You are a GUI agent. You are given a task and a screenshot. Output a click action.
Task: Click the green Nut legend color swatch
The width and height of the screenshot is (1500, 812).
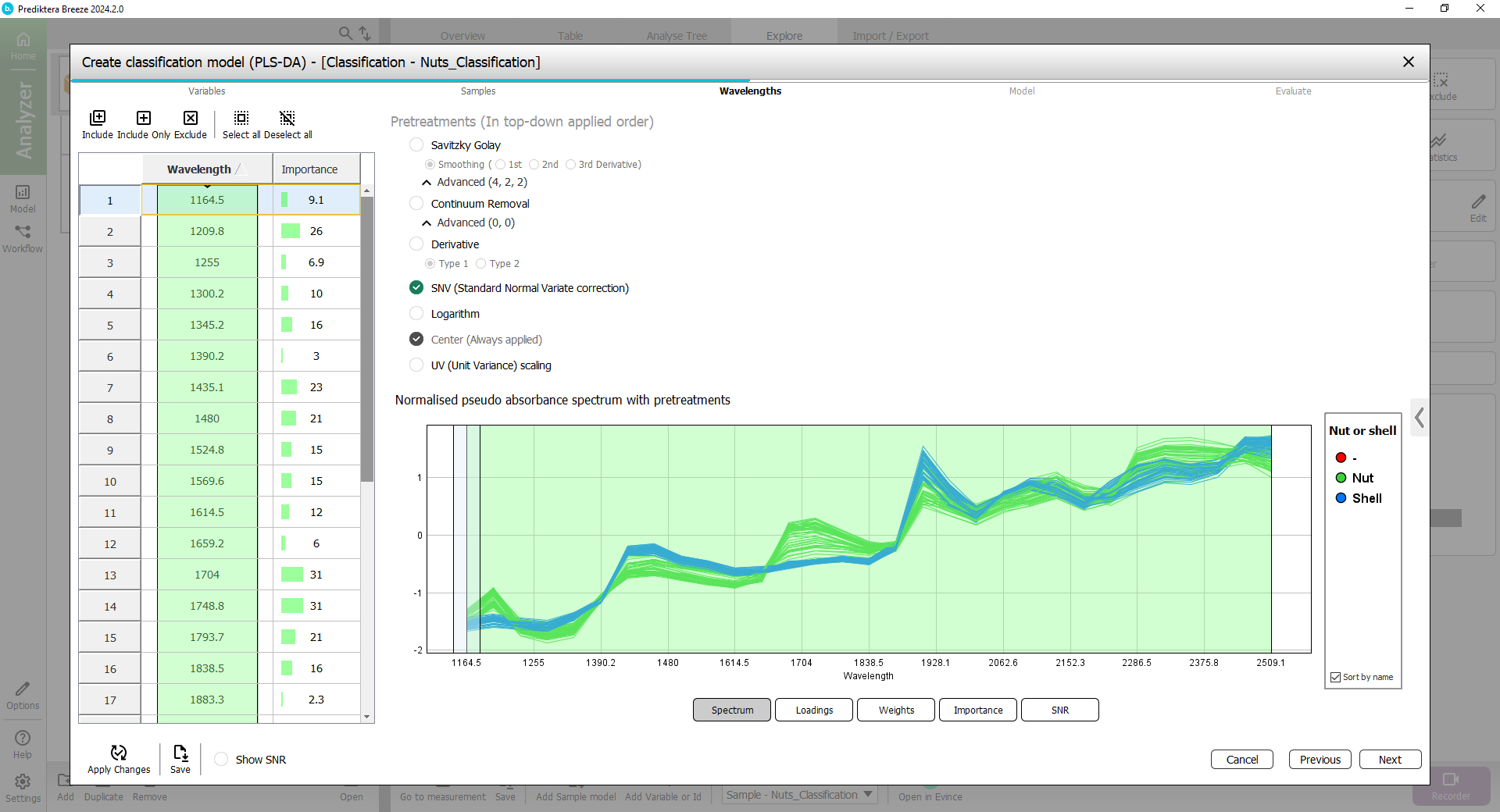click(1341, 478)
